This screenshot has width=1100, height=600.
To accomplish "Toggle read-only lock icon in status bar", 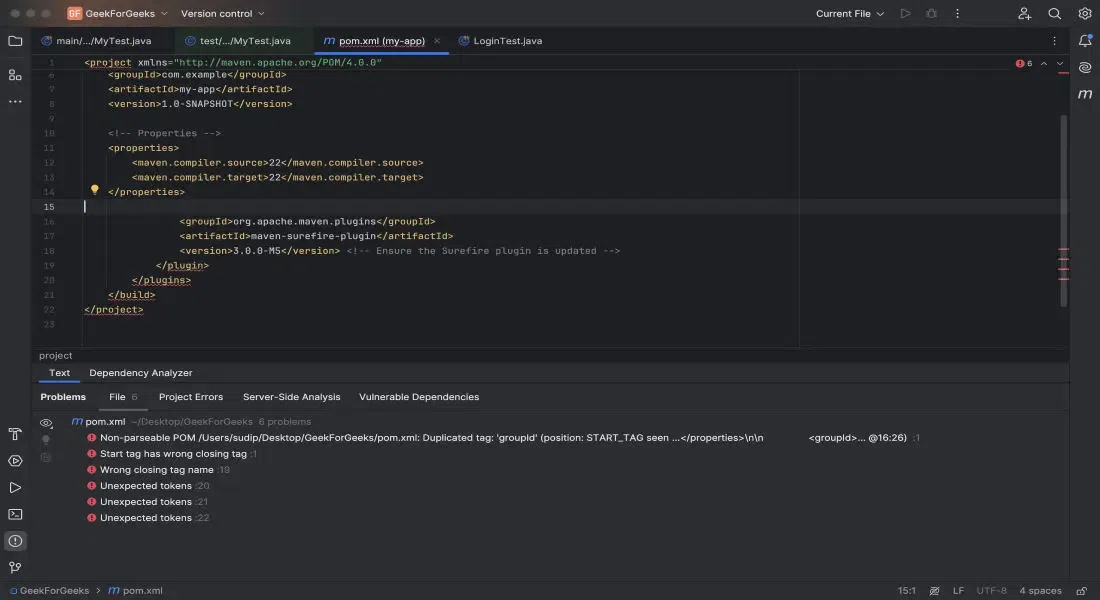I will coord(1082,591).
